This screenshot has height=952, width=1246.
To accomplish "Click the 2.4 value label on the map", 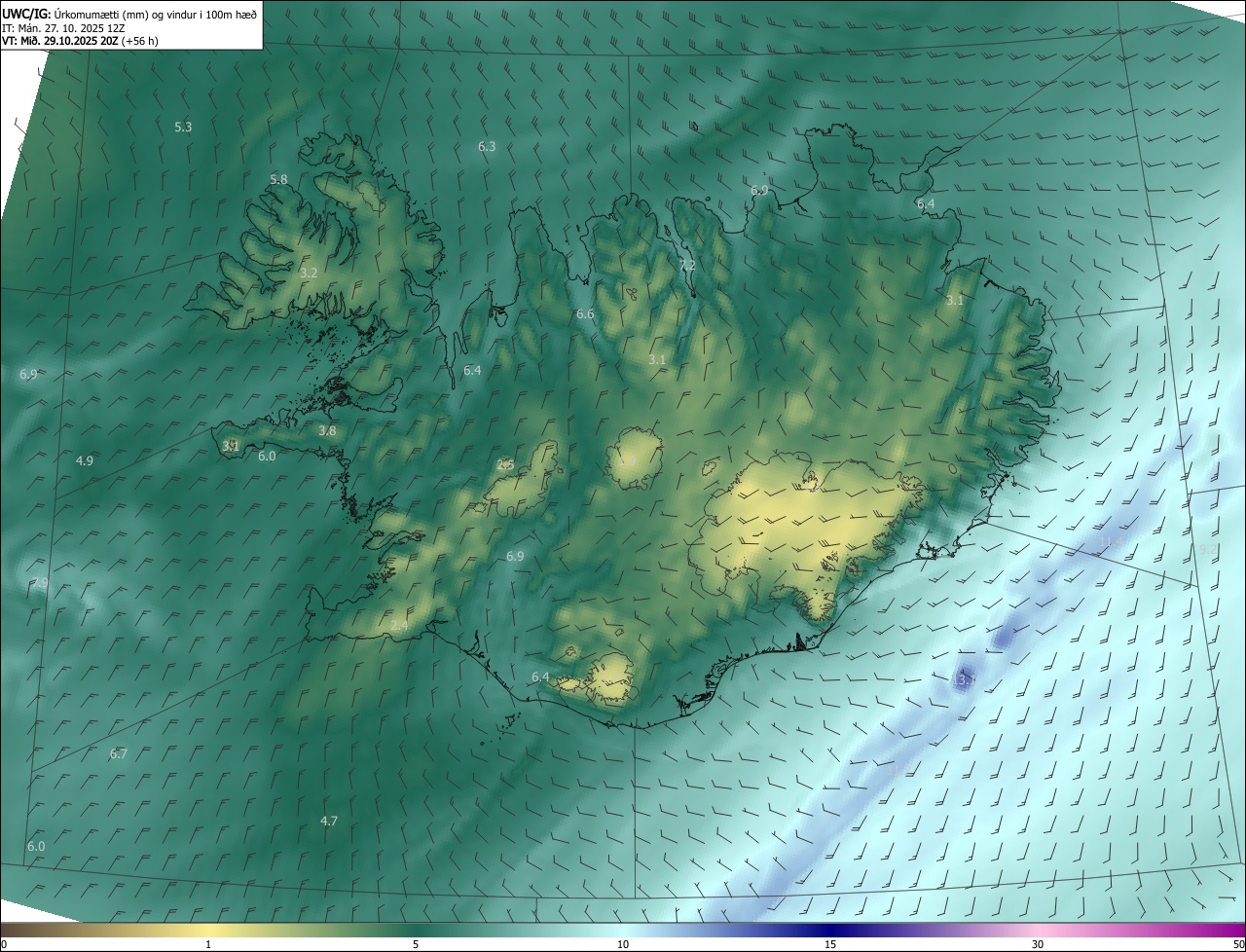I will click(x=399, y=625).
